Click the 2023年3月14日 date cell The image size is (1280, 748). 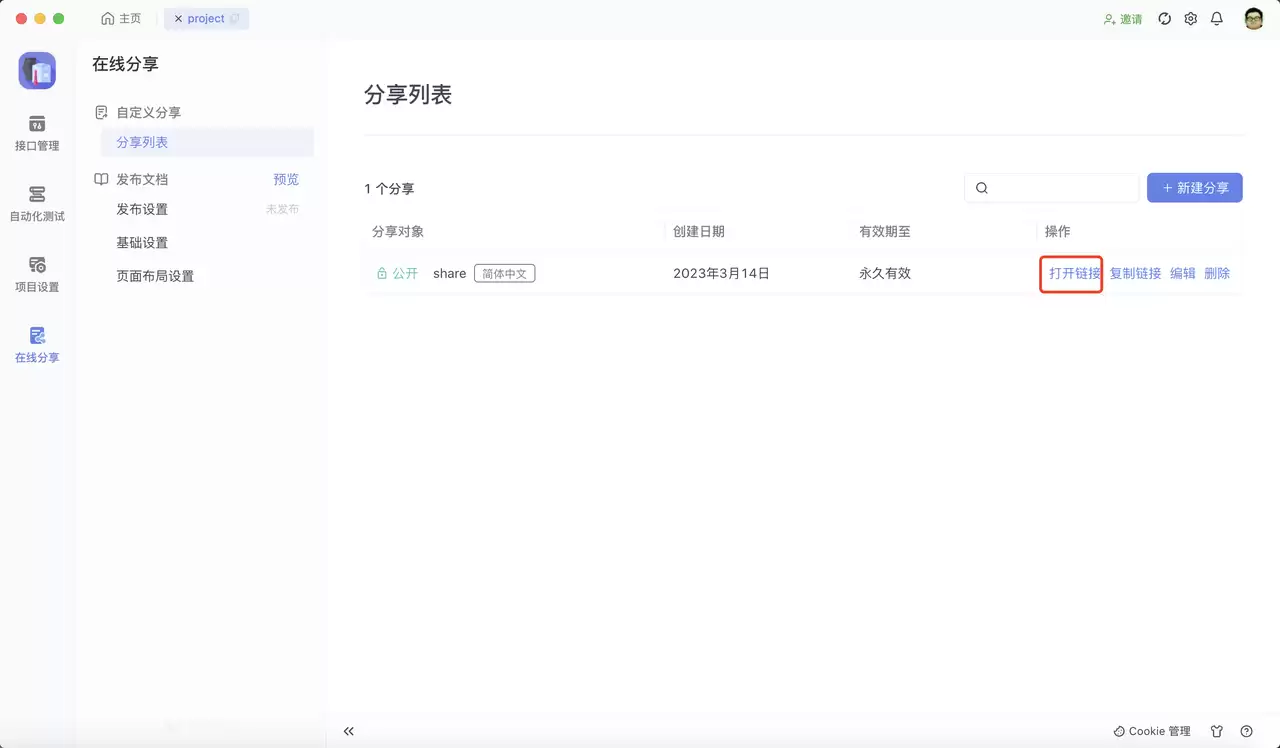(x=721, y=273)
